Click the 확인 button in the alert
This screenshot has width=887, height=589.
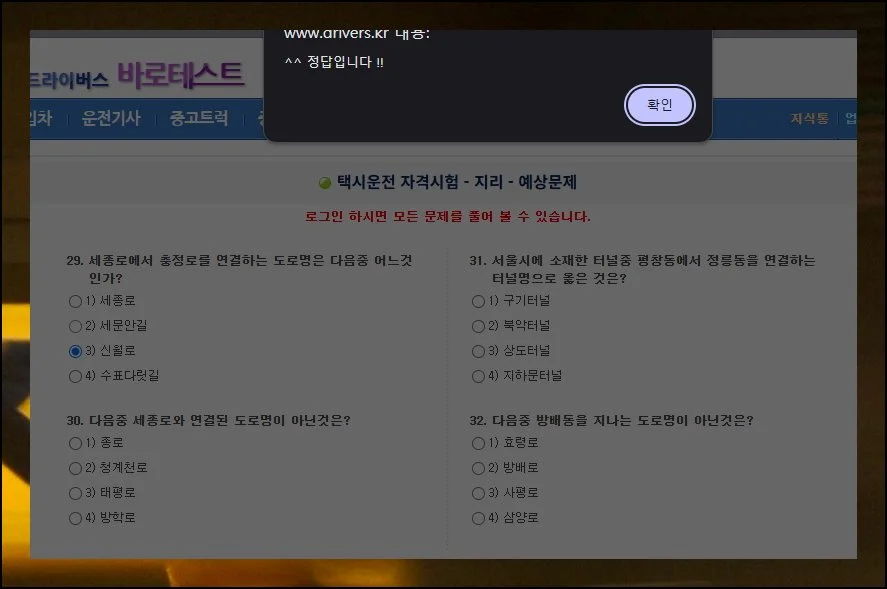click(x=659, y=105)
